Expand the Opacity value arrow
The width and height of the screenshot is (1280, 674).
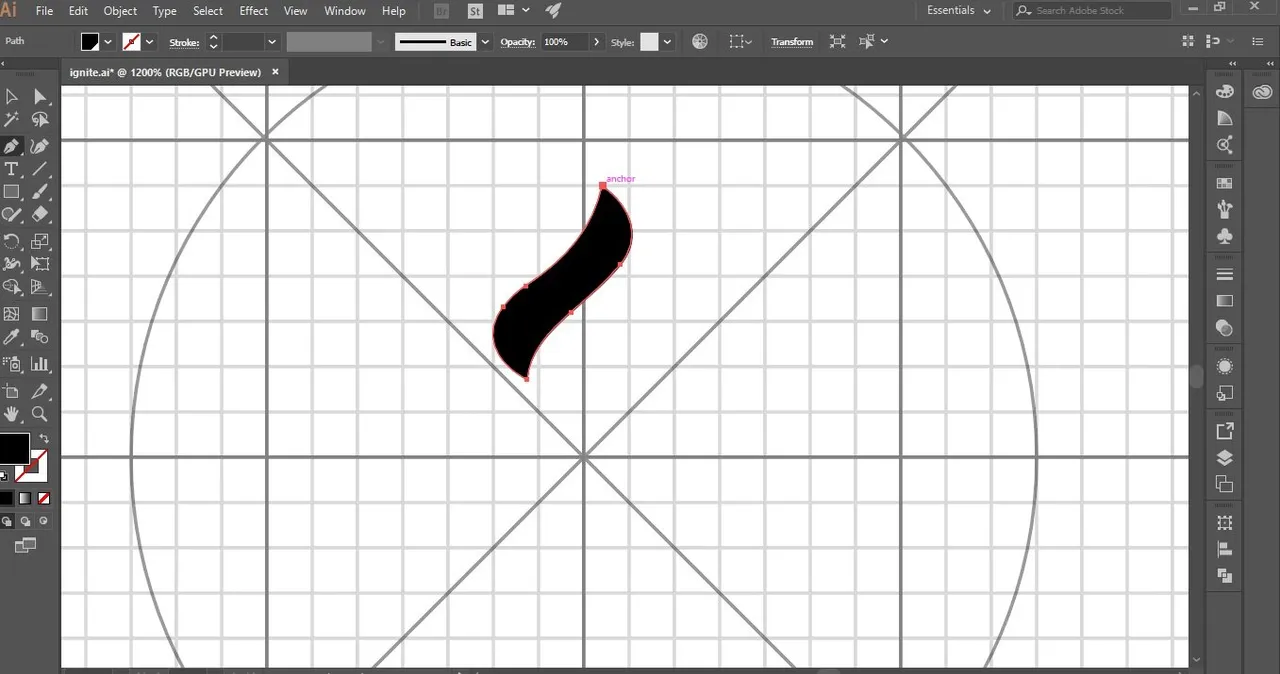[x=597, y=42]
